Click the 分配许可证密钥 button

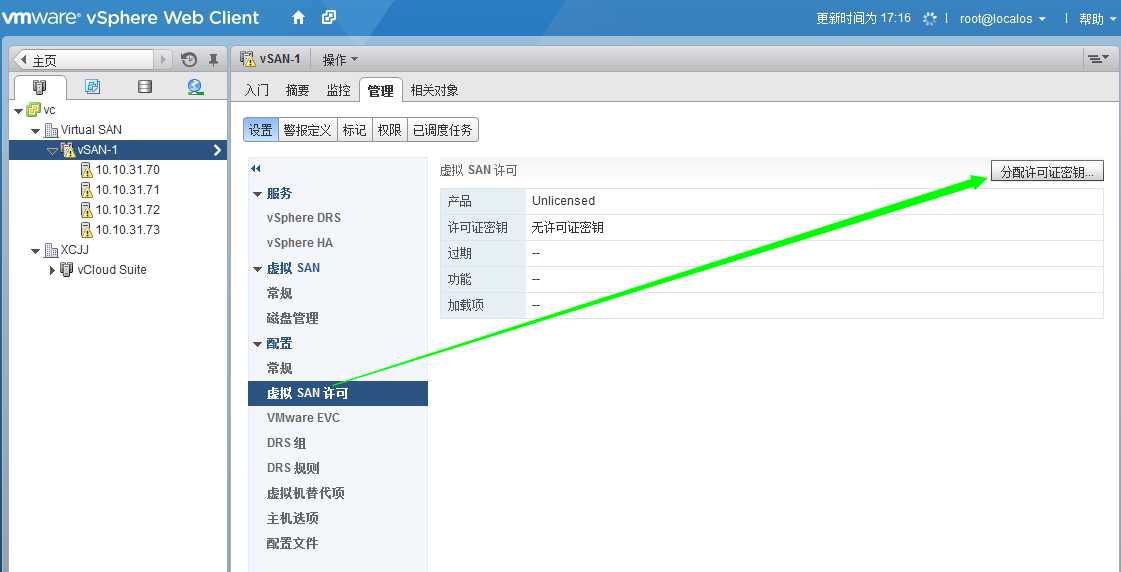pos(1047,172)
